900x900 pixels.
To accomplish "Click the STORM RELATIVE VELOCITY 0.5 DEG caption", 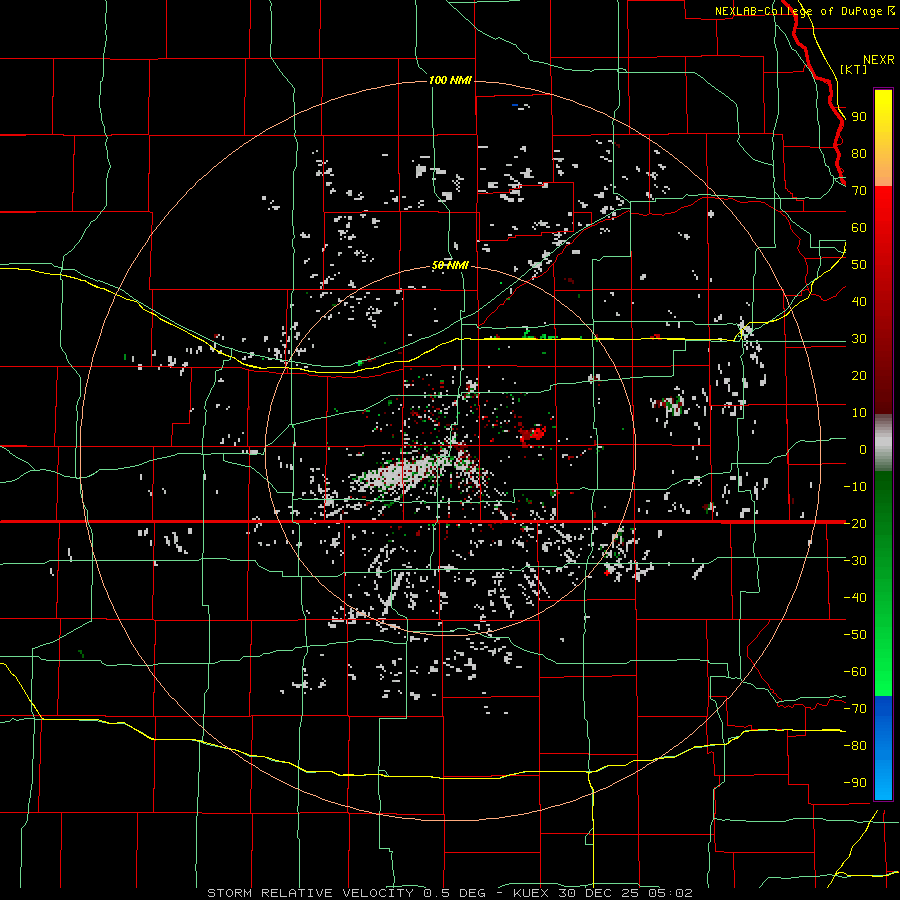I will [346, 893].
